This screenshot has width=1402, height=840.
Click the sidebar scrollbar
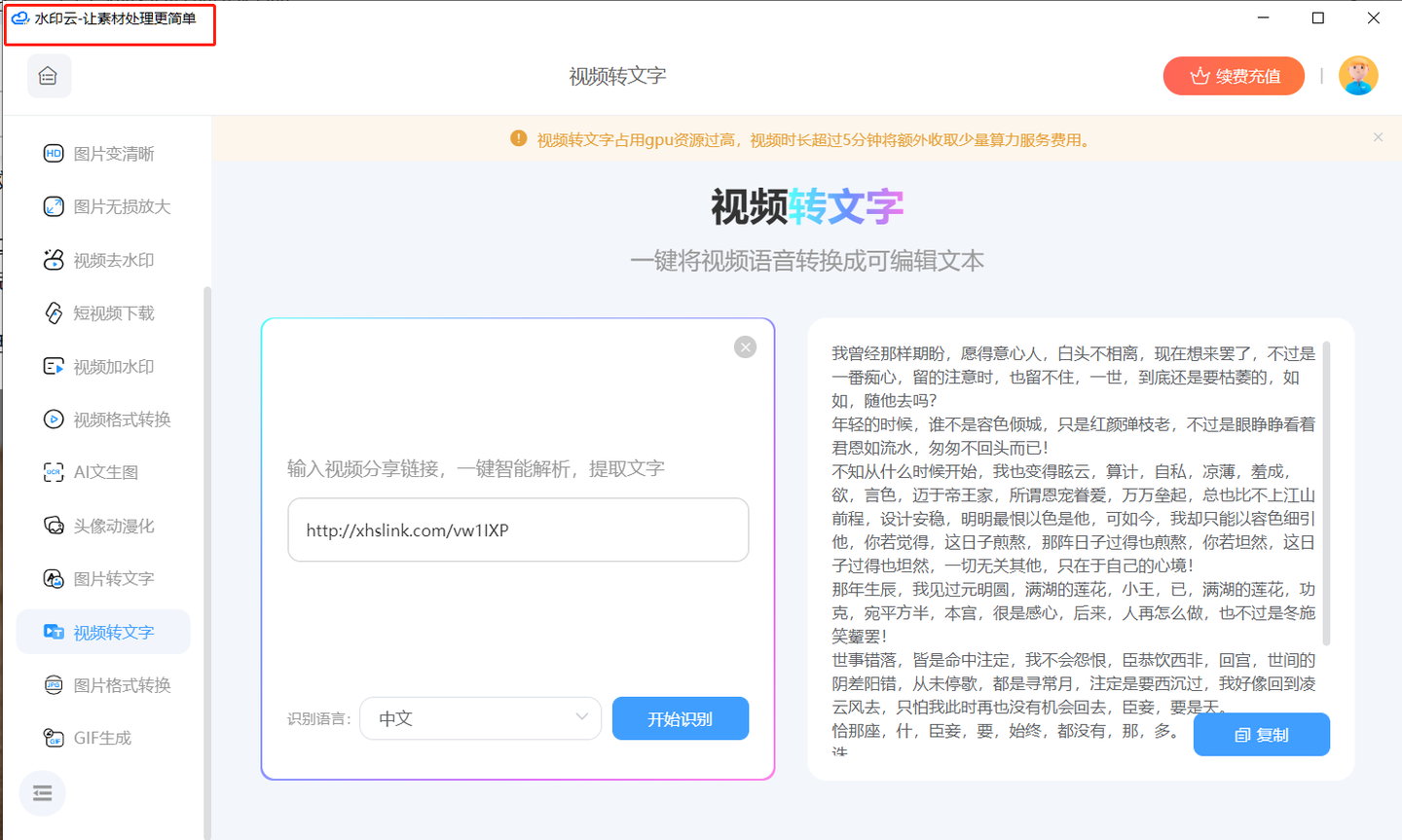click(x=206, y=562)
